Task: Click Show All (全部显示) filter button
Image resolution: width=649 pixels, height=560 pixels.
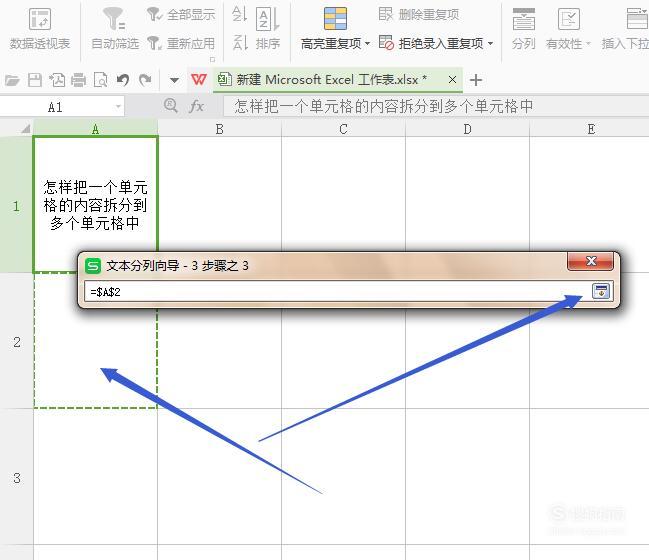Action: point(181,15)
